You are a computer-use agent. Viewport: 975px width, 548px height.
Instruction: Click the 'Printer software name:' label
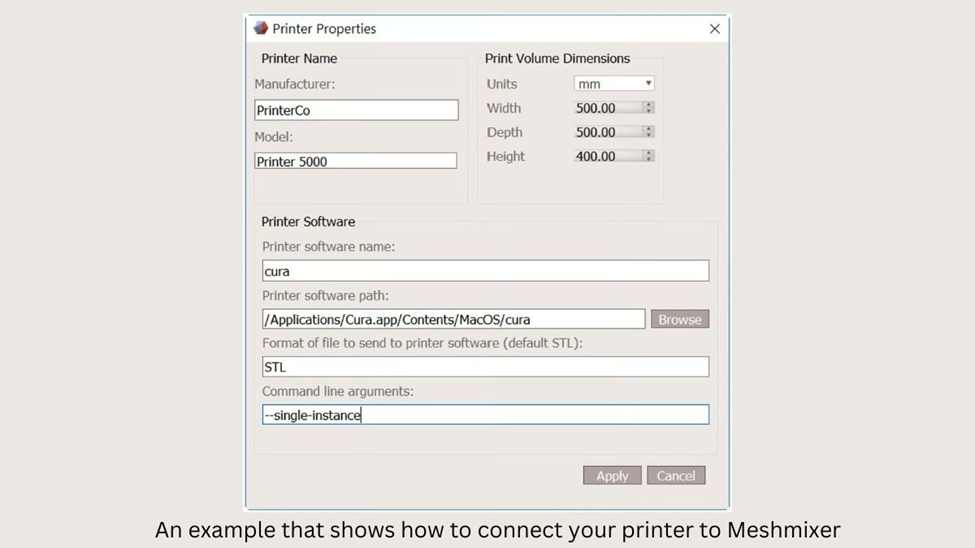(328, 246)
